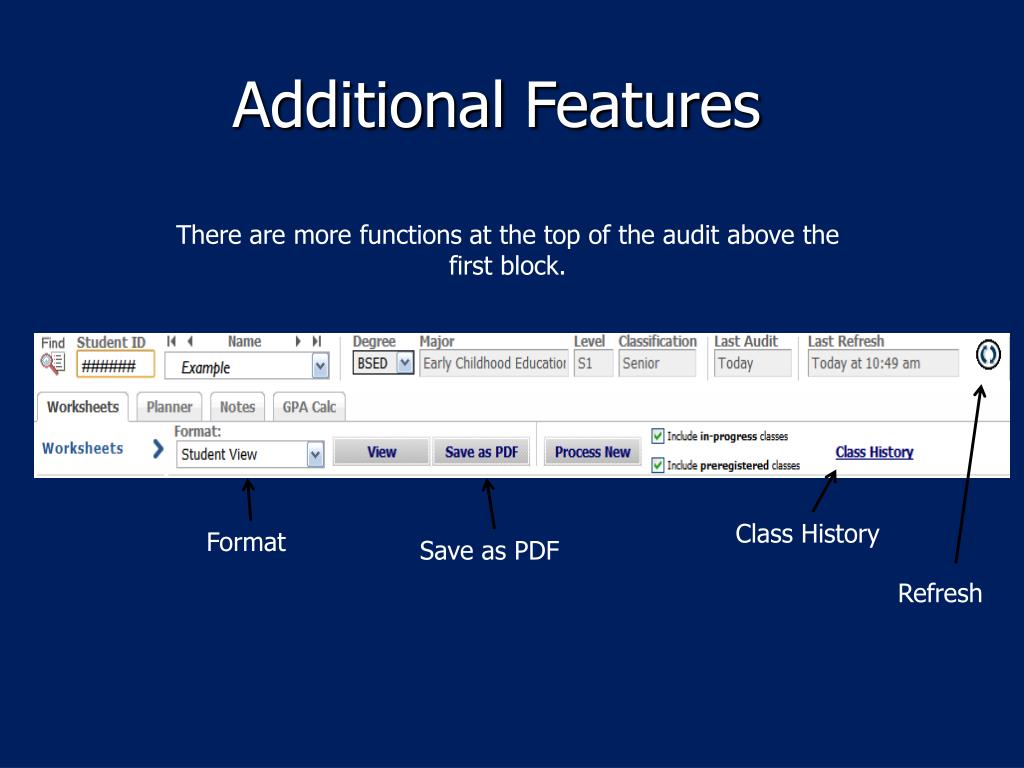The image size is (1024, 768).
Task: Click the Refresh circular arrows icon
Action: 988,355
